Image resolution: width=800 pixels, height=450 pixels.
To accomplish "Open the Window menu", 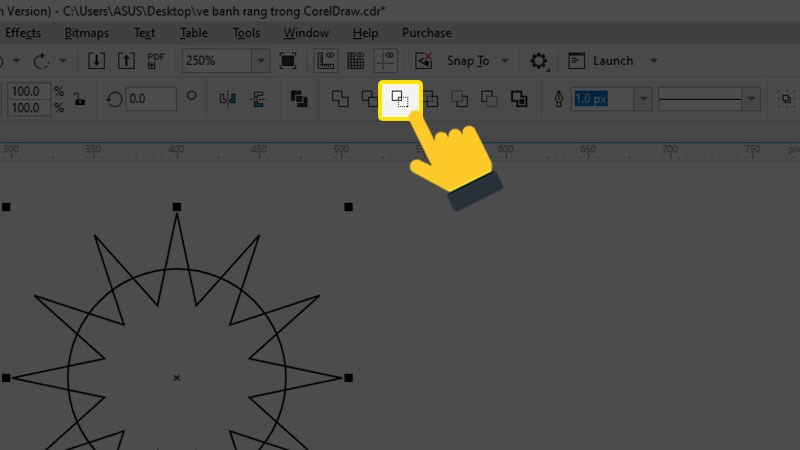I will (306, 33).
